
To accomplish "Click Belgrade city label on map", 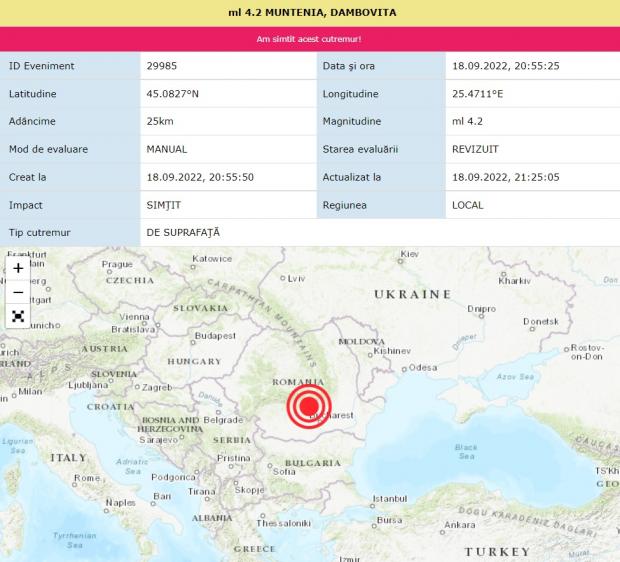I will pyautogui.click(x=223, y=420).
